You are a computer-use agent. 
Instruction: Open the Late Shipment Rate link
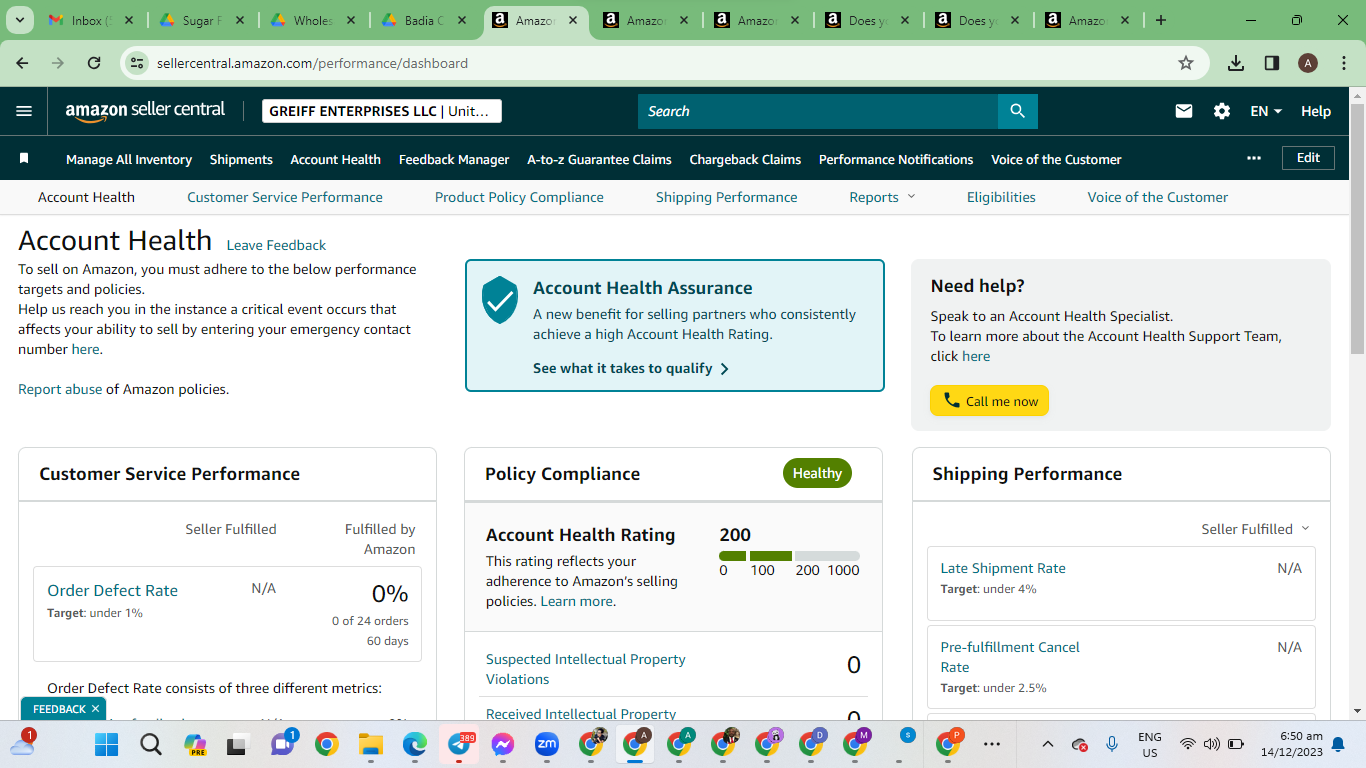[x=1003, y=568]
